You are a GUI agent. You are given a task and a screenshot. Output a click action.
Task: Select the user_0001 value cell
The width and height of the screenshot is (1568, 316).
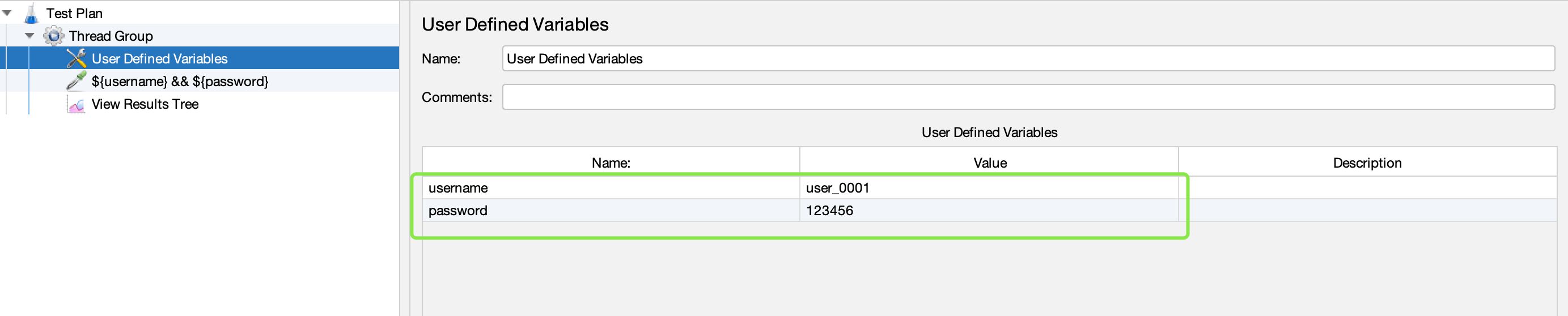[x=989, y=188]
